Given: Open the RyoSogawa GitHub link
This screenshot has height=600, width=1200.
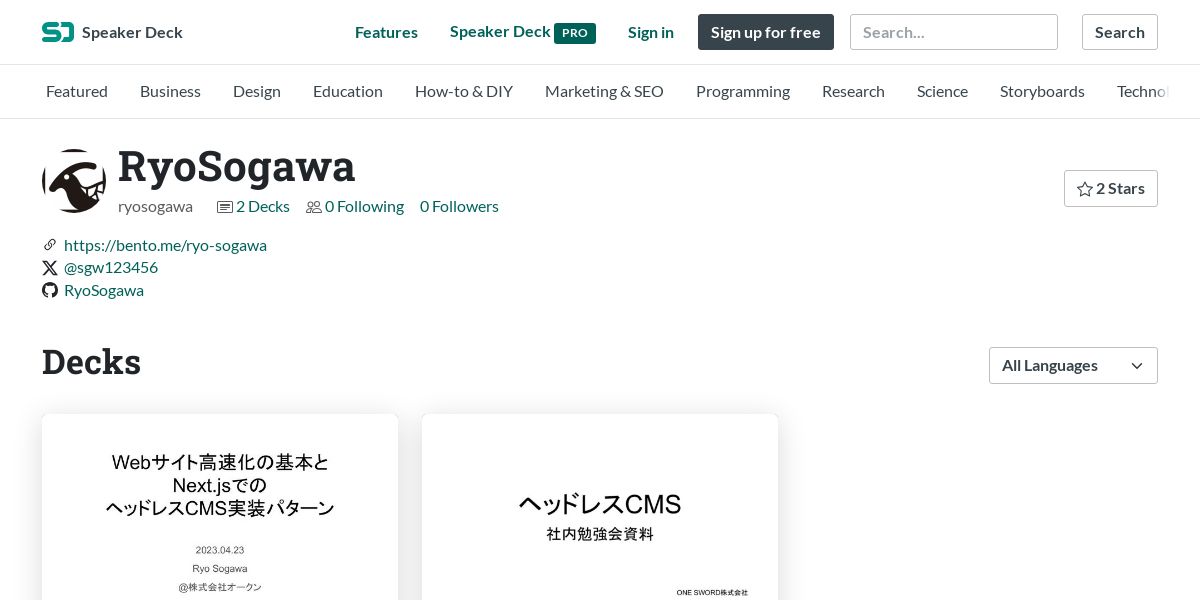Looking at the screenshot, I should (x=104, y=290).
